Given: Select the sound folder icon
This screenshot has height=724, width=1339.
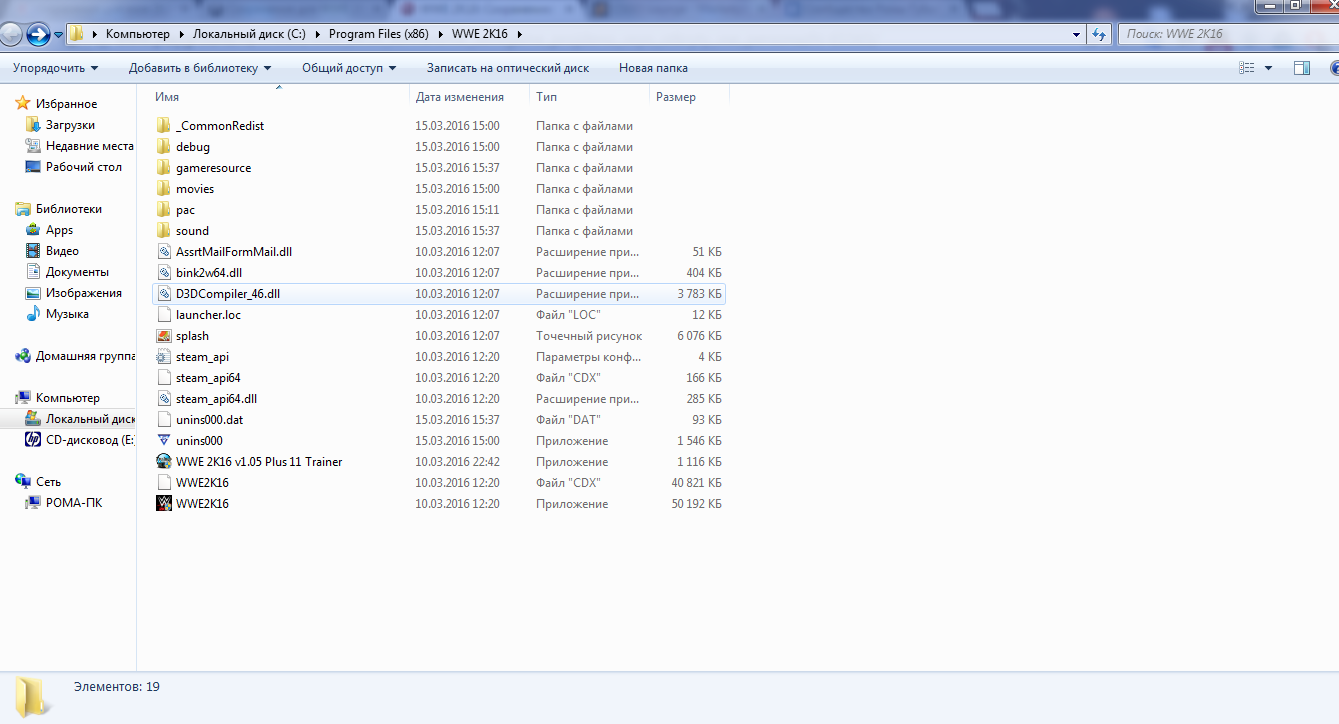Looking at the screenshot, I should point(165,231).
